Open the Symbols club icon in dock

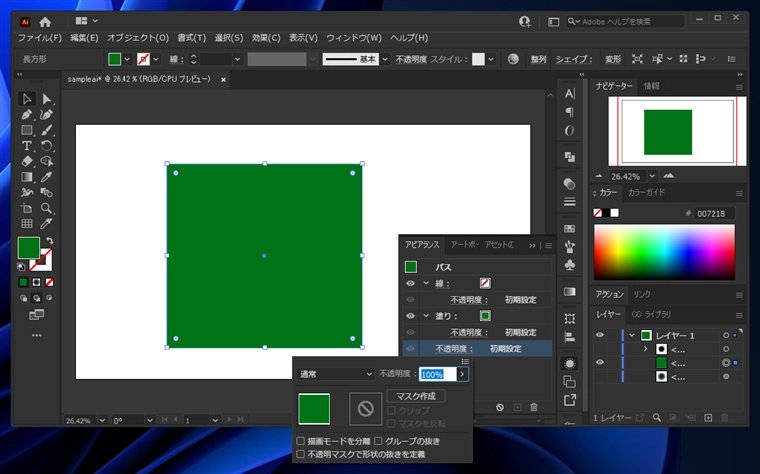[x=570, y=265]
